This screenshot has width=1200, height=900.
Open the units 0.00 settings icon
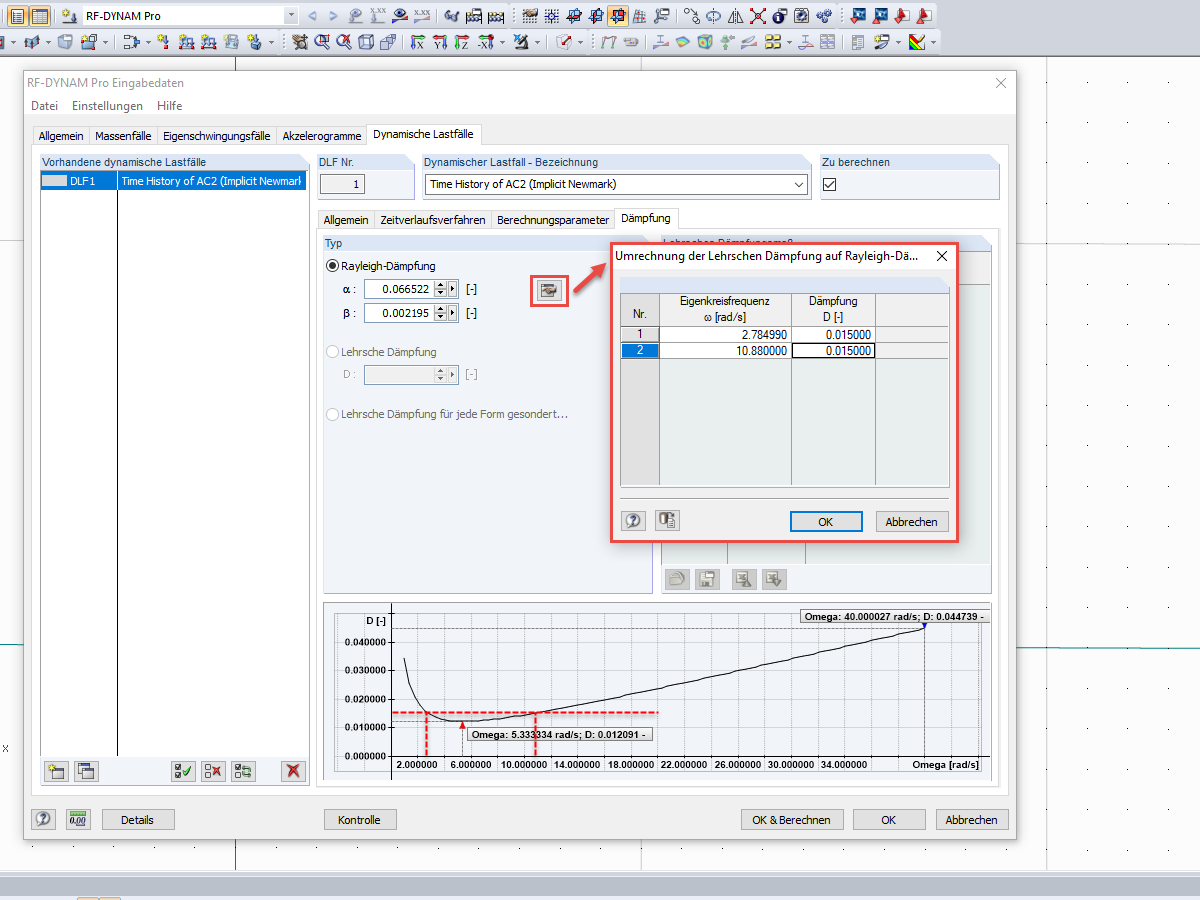tap(78, 819)
